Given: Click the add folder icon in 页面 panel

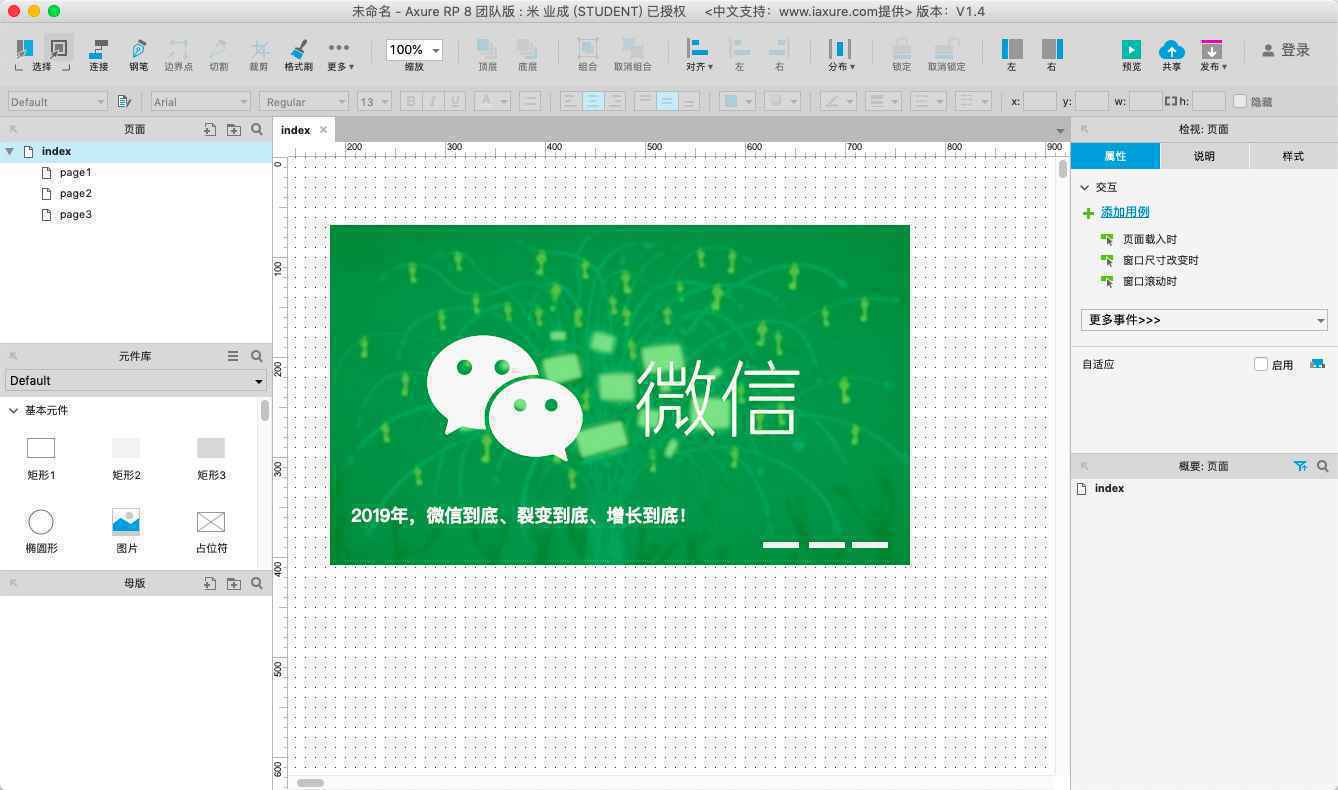Looking at the screenshot, I should pos(233,129).
